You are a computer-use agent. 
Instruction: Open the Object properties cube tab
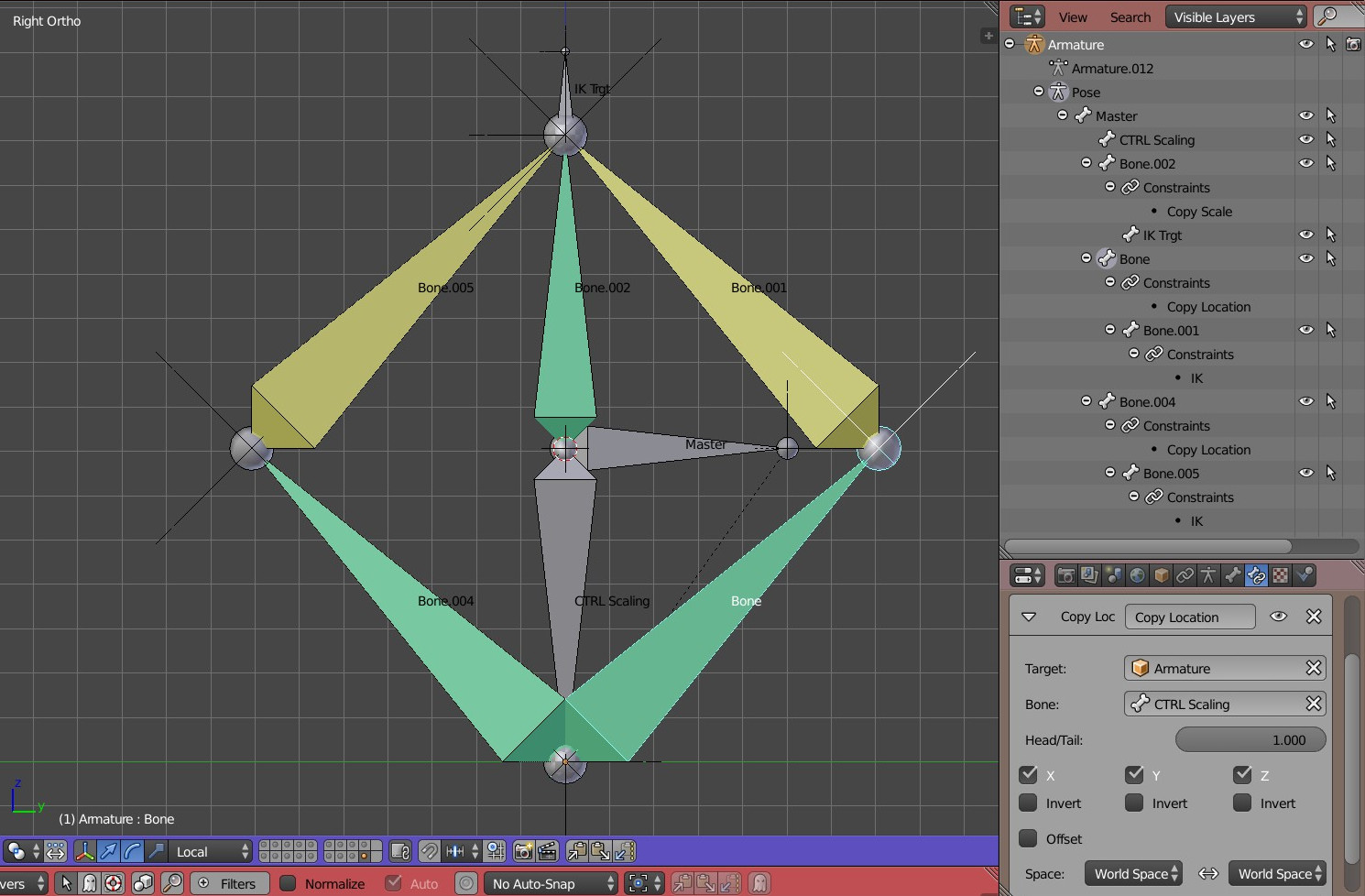tap(1161, 575)
